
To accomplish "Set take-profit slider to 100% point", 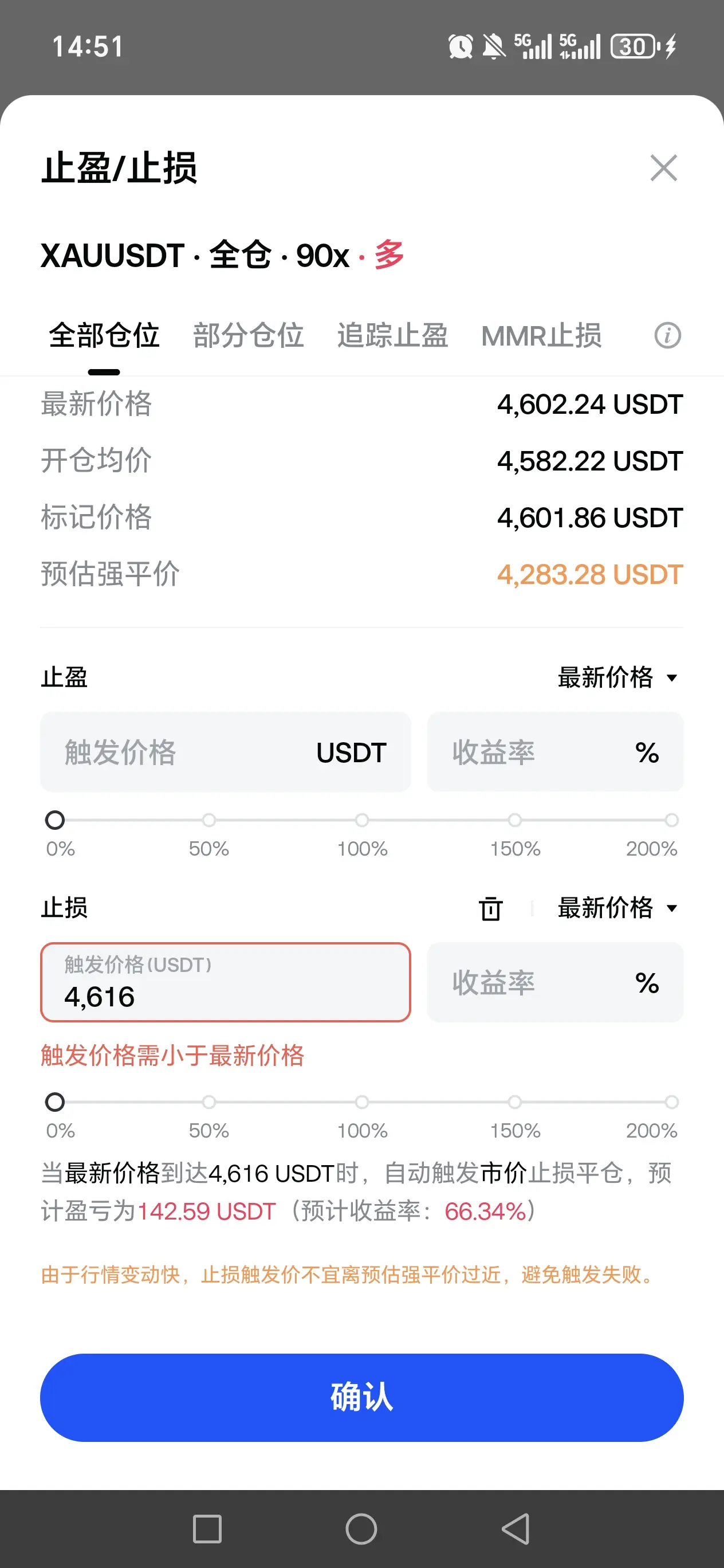I will coord(362,820).
